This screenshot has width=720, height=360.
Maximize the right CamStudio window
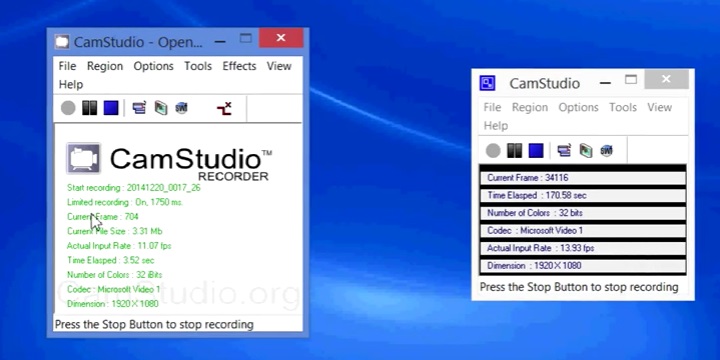click(631, 79)
